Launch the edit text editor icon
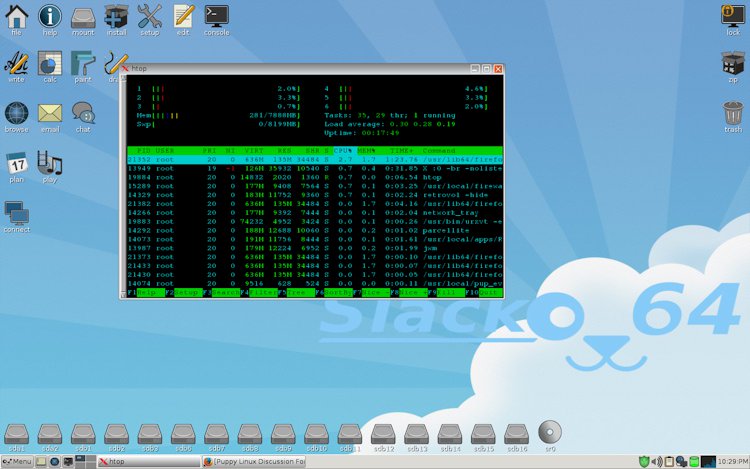This screenshot has height=469, width=750. point(183,18)
